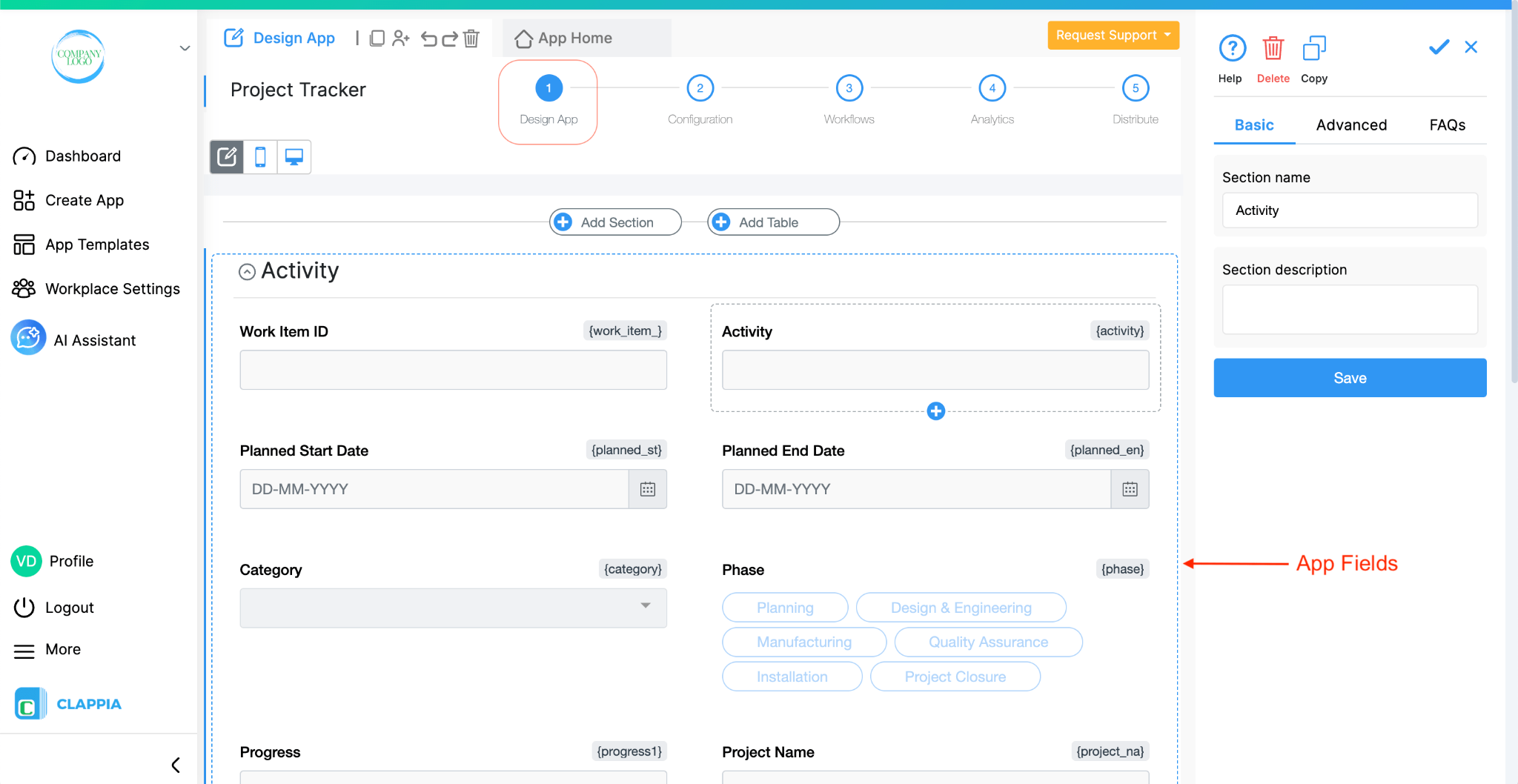Undo the last change
1518x784 pixels.
tap(429, 39)
